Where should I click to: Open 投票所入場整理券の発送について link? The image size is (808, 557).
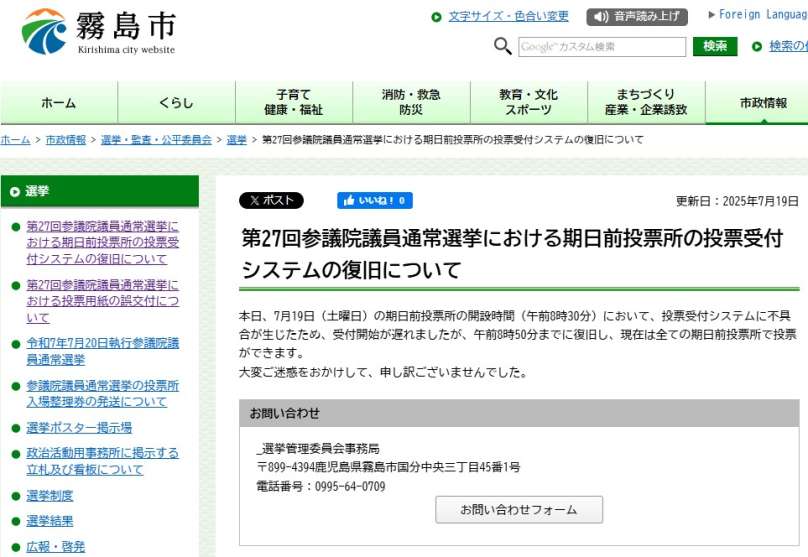coord(103,394)
